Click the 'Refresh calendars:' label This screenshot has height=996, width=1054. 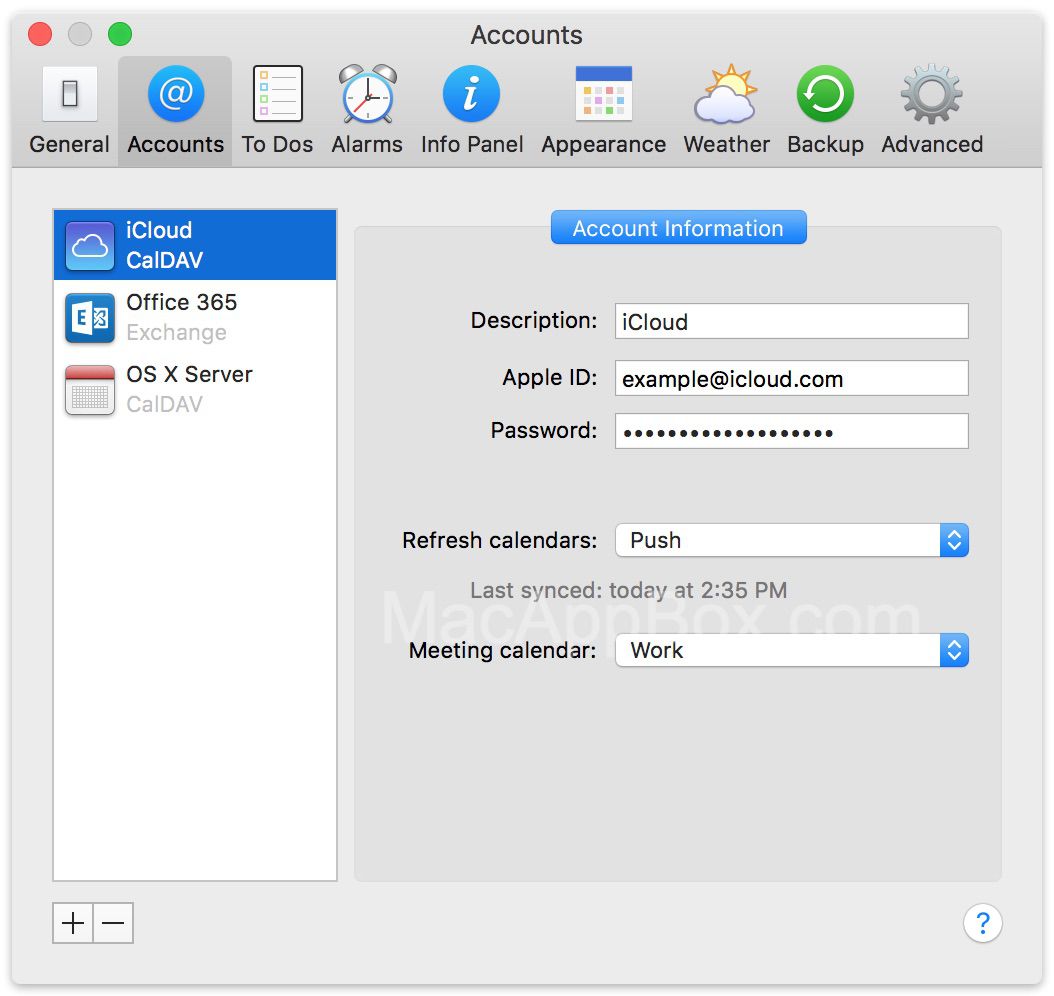tap(499, 540)
